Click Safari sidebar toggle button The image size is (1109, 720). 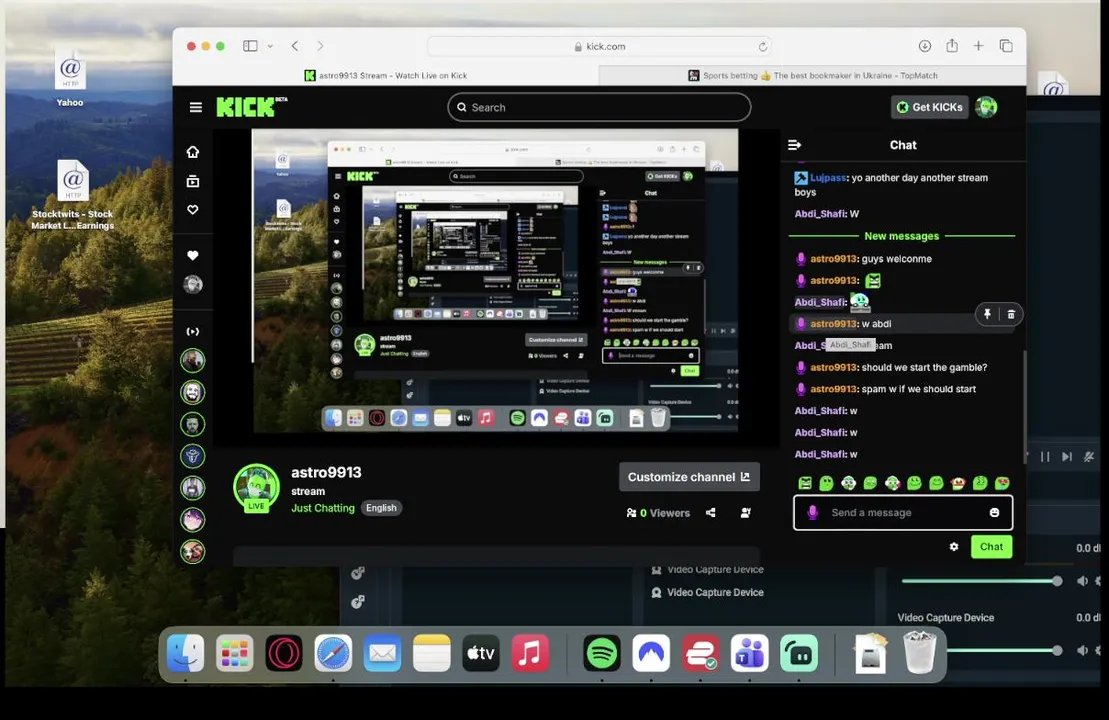[250, 46]
